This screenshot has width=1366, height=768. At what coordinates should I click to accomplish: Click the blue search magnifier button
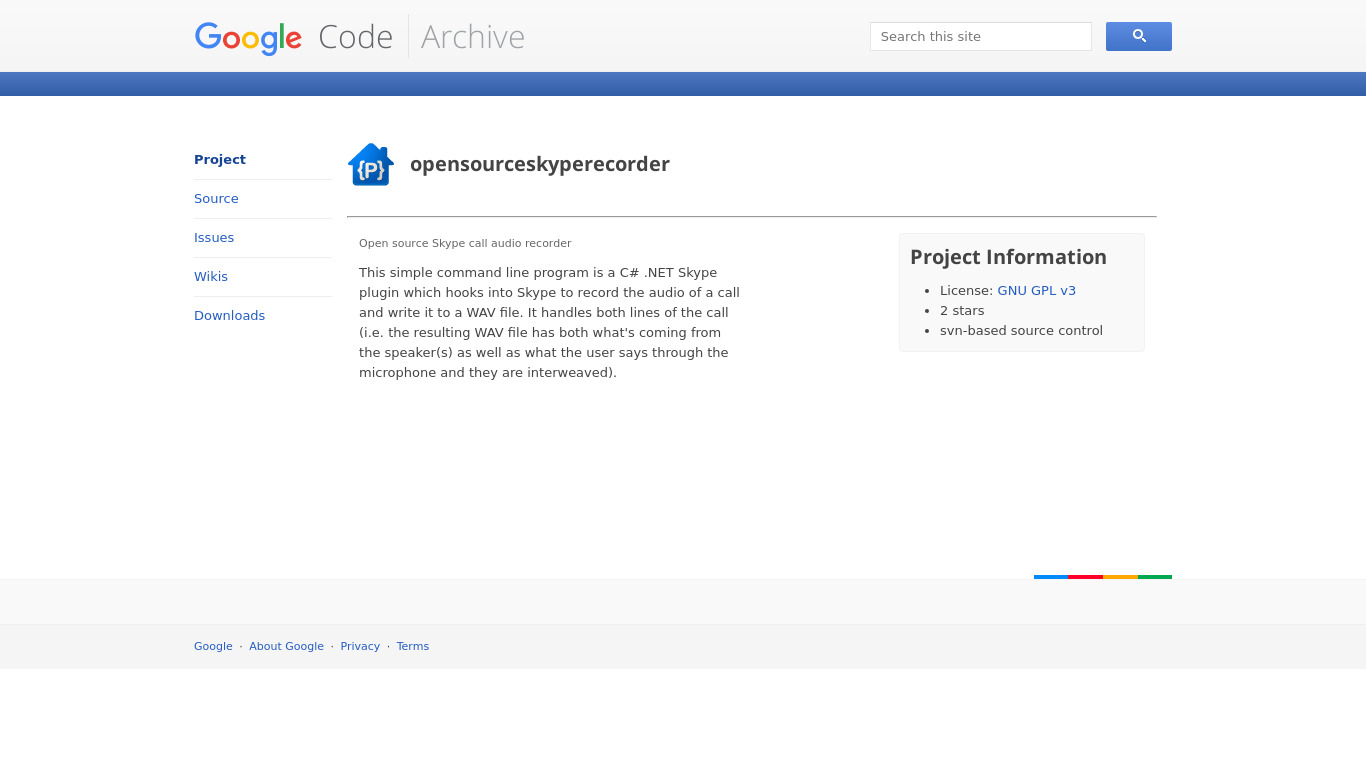[1138, 36]
